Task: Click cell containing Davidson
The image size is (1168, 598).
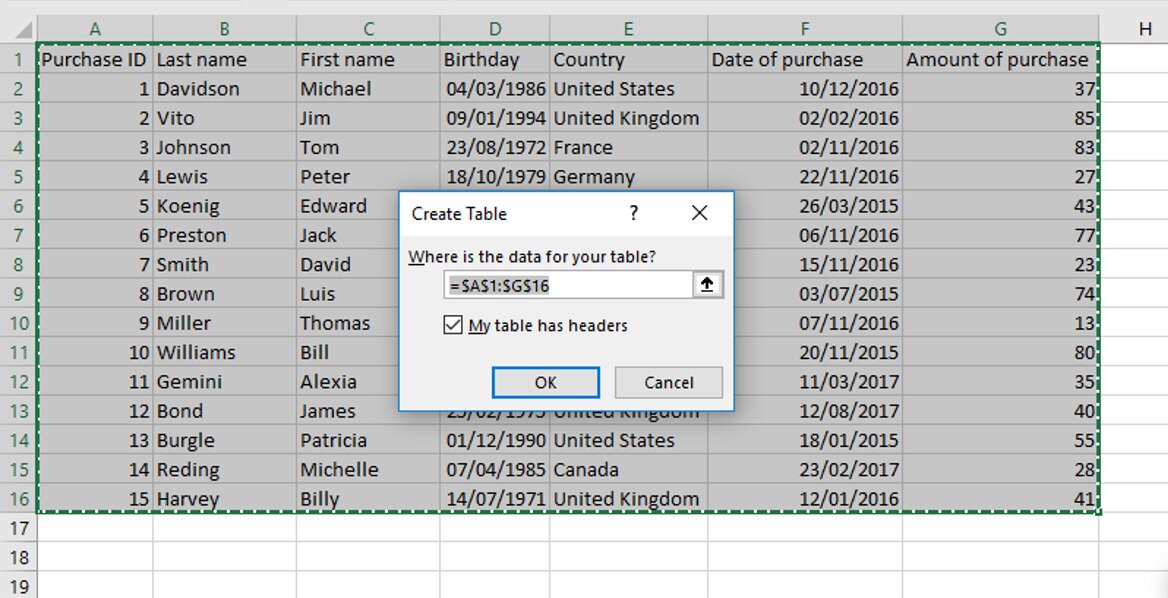Action: coord(224,89)
